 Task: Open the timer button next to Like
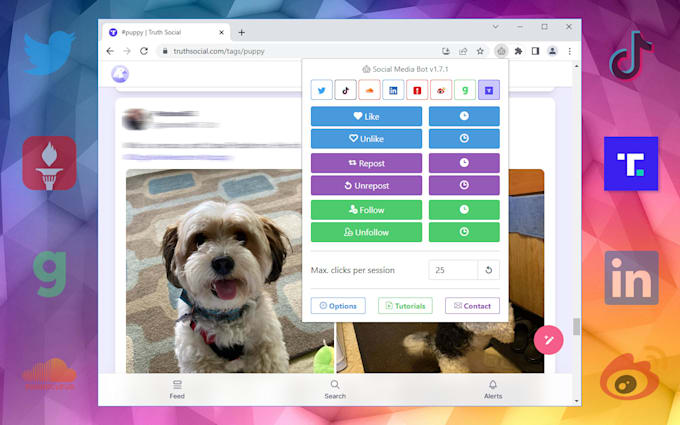pos(464,116)
